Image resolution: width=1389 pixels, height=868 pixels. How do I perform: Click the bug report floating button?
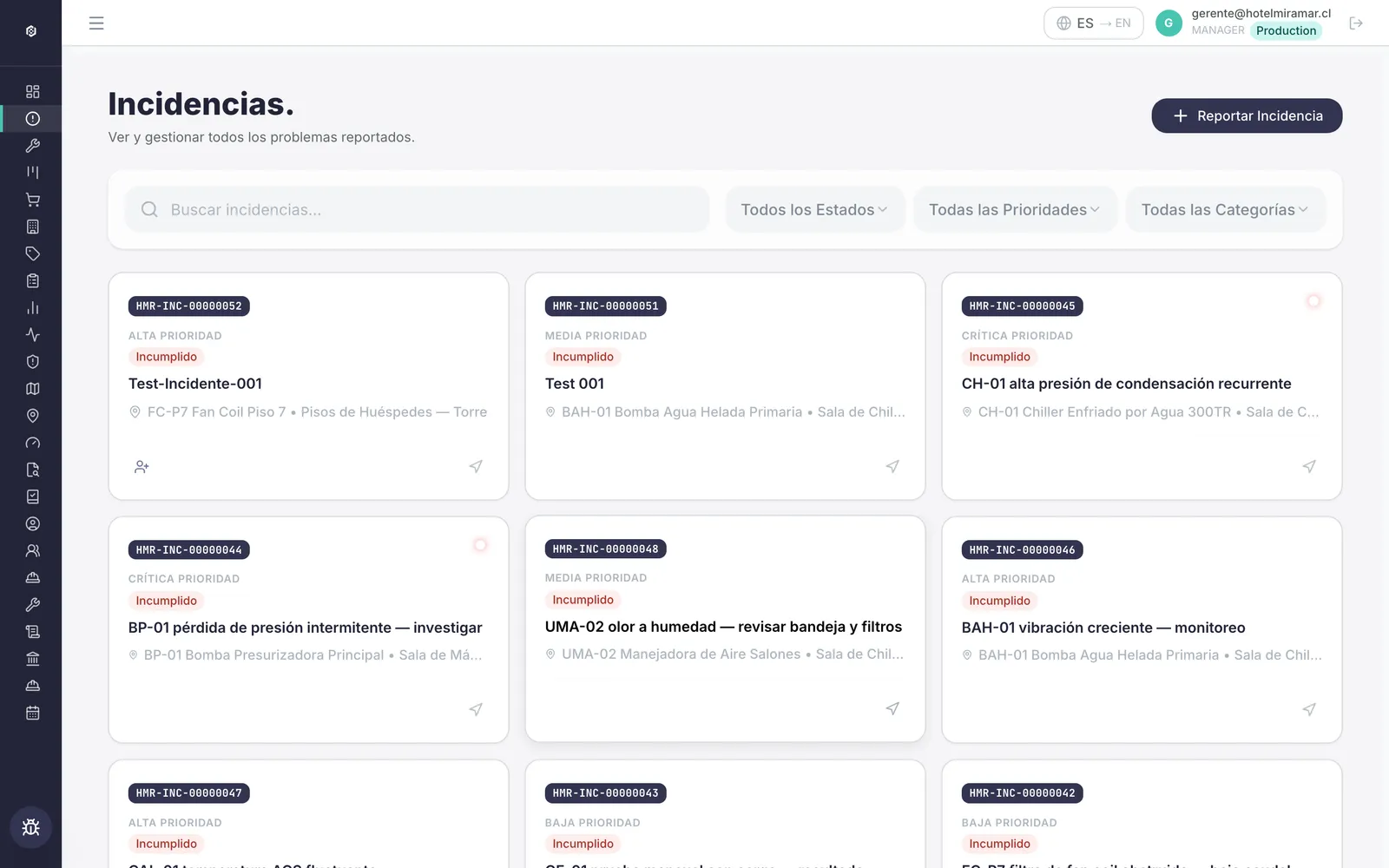pos(31,827)
